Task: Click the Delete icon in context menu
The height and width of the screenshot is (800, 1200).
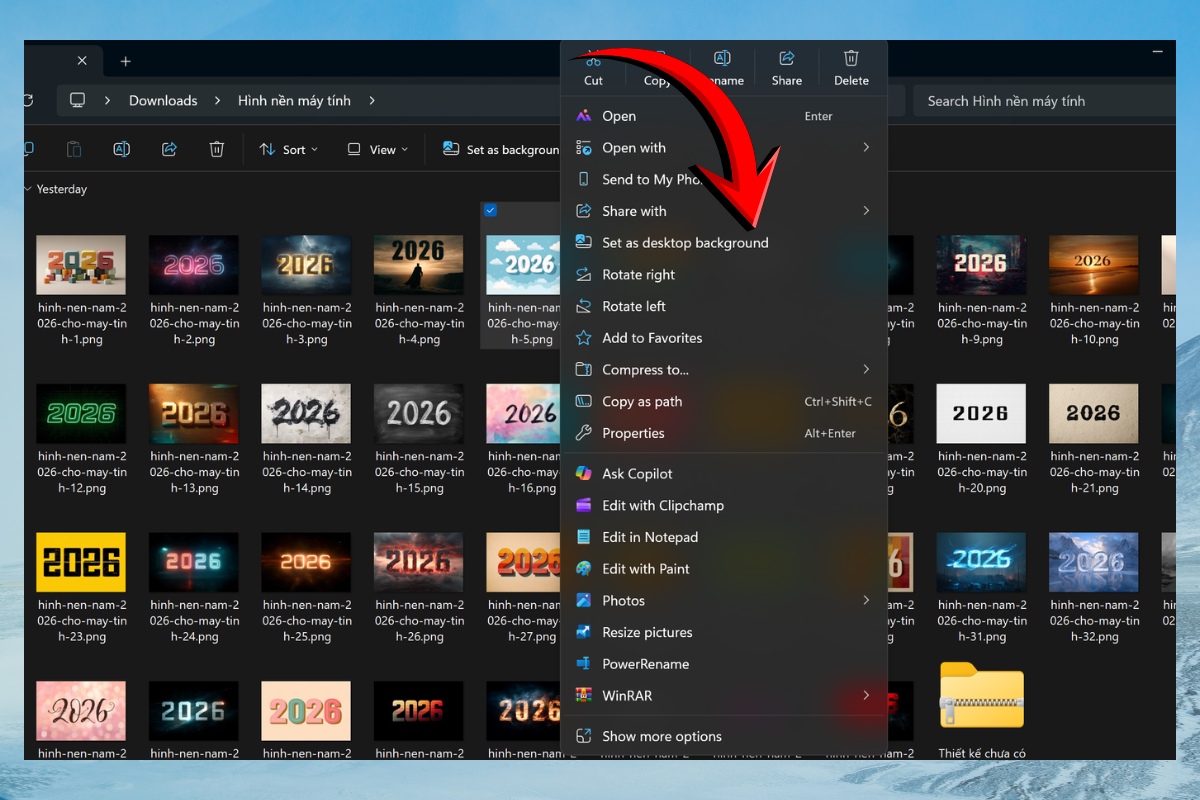Action: click(851, 59)
